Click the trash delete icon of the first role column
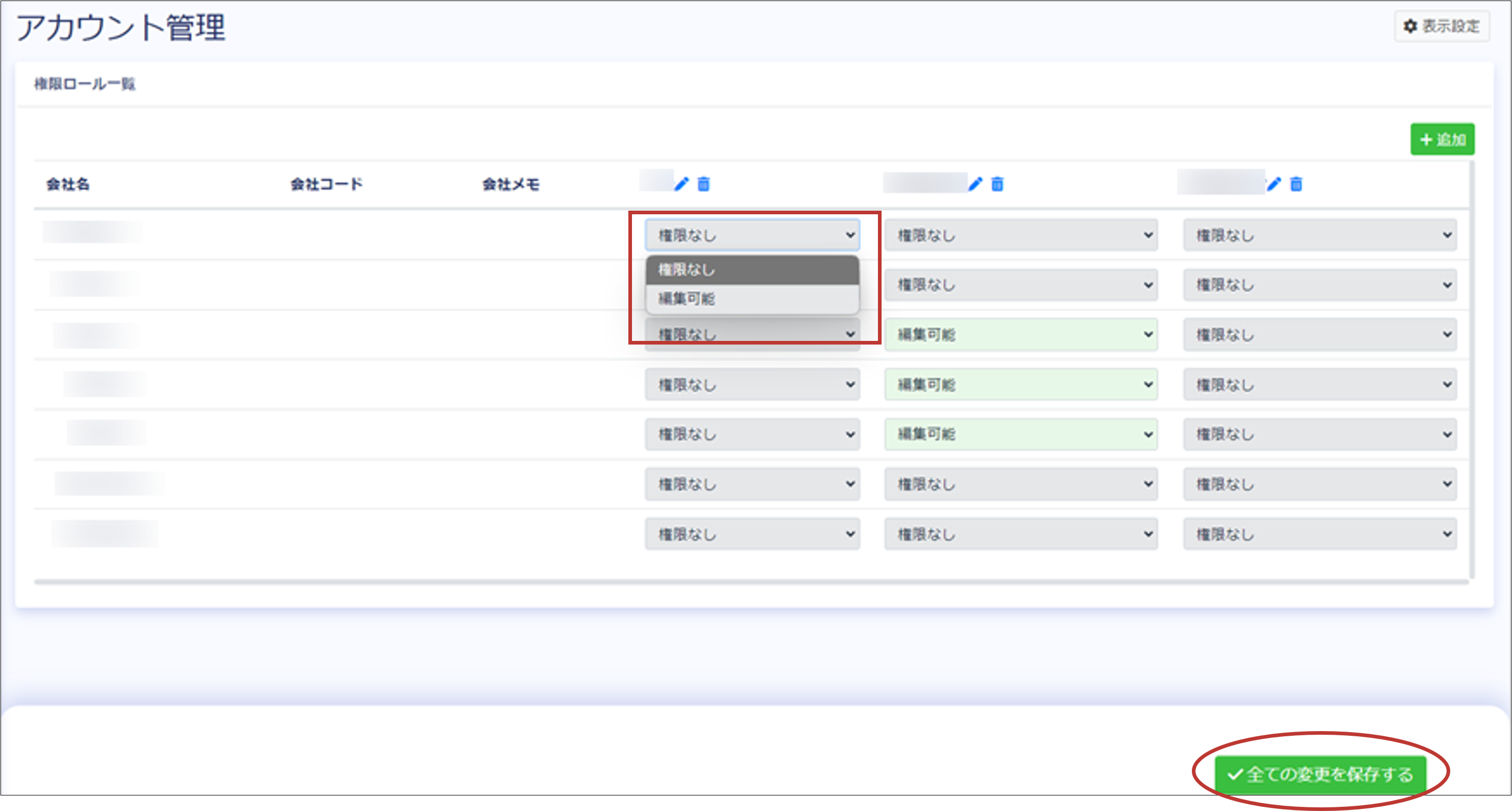This screenshot has width=1512, height=811. click(703, 184)
